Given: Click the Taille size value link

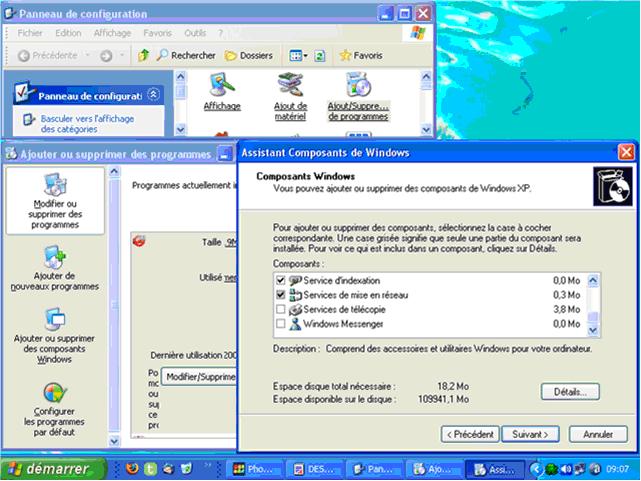Looking at the screenshot, I should tap(231, 242).
